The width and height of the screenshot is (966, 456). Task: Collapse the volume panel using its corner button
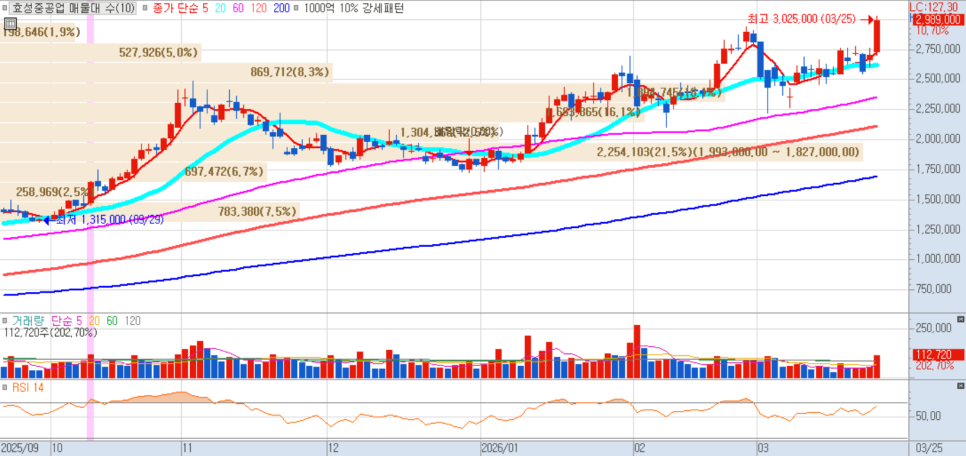[960, 319]
